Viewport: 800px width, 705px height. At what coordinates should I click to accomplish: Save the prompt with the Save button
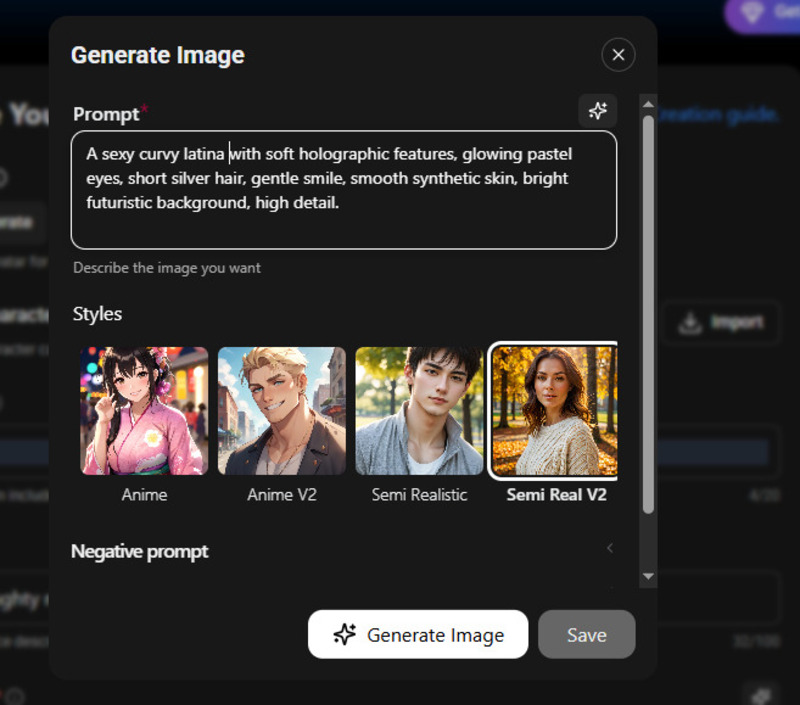pyautogui.click(x=587, y=634)
